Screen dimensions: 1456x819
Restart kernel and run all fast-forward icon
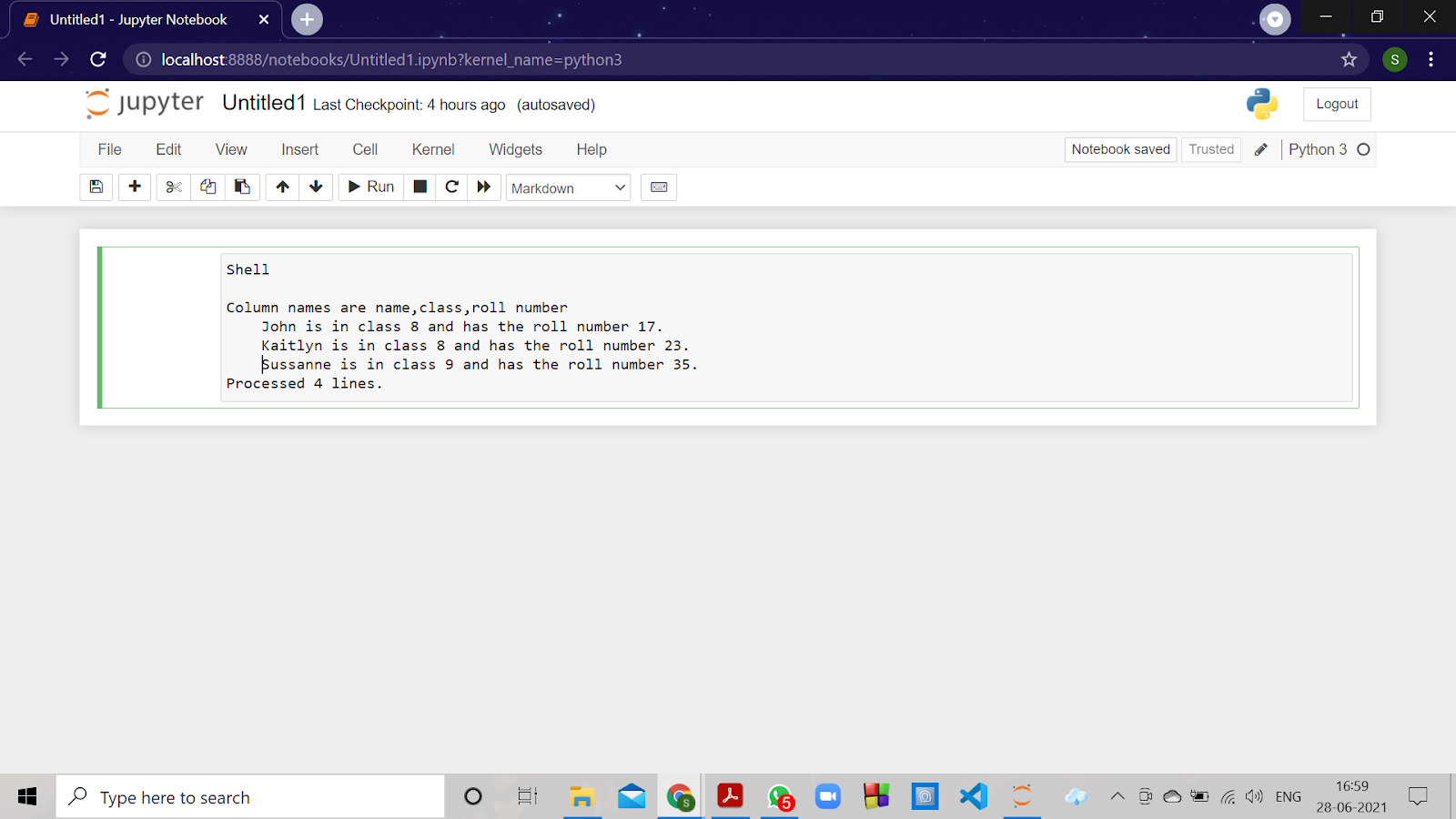pos(484,187)
